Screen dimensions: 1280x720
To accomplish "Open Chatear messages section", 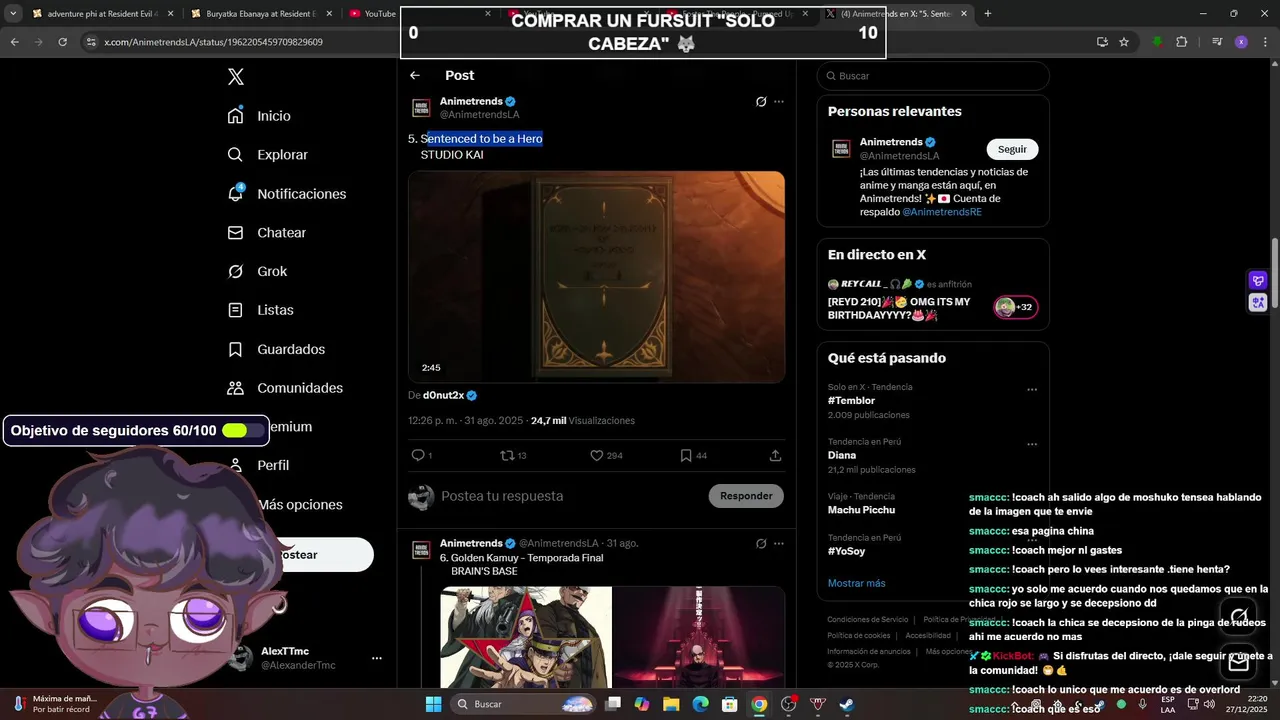I will [267, 233].
